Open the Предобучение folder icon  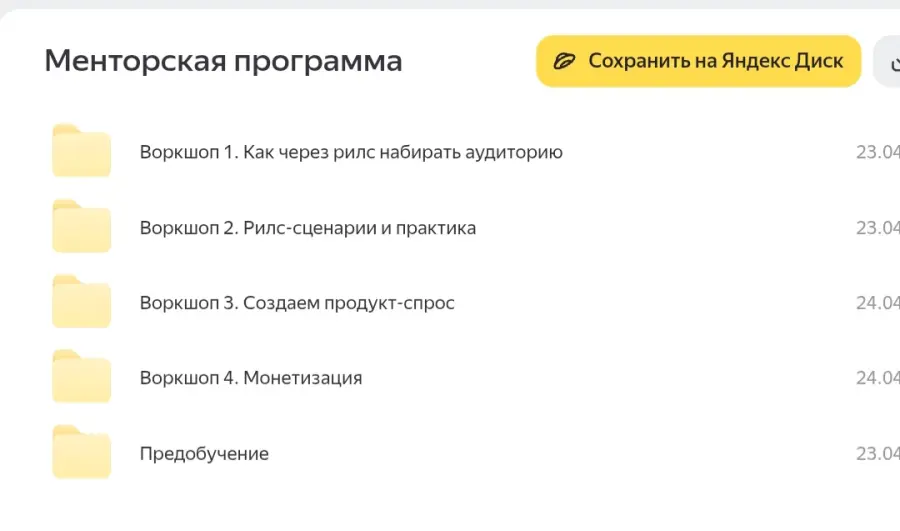pyautogui.click(x=81, y=453)
